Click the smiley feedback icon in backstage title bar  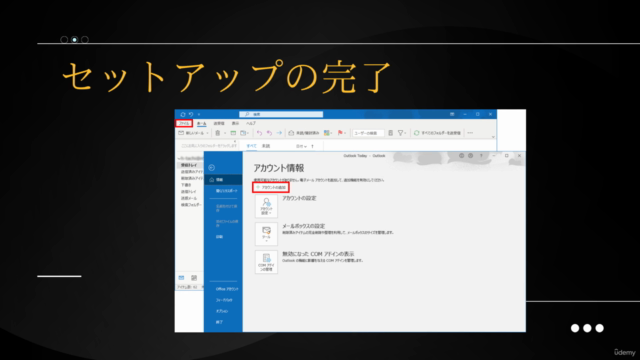click(462, 156)
